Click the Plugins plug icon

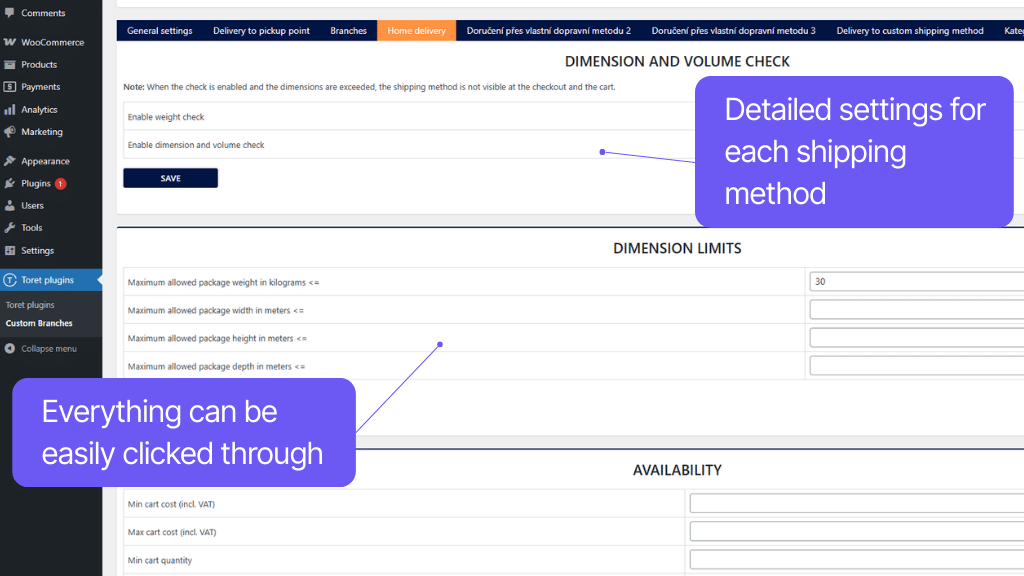(10, 184)
